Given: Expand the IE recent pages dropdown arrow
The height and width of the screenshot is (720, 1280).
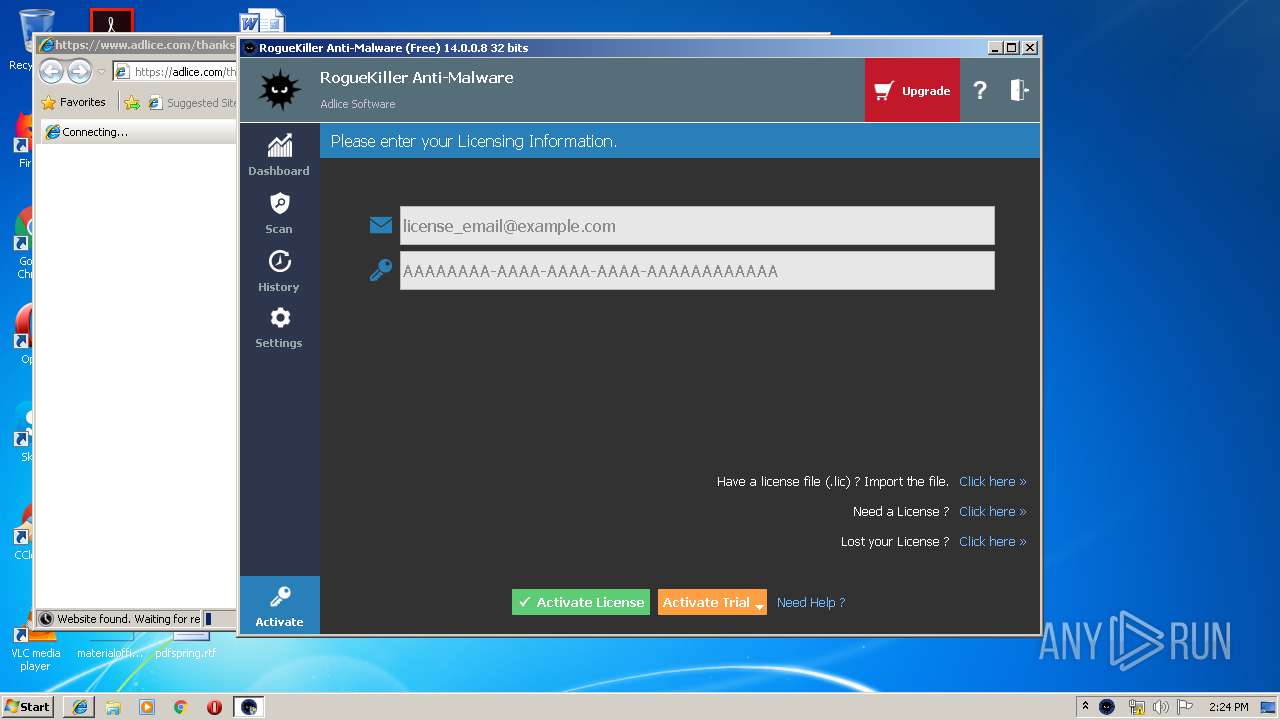Looking at the screenshot, I should coord(101,72).
